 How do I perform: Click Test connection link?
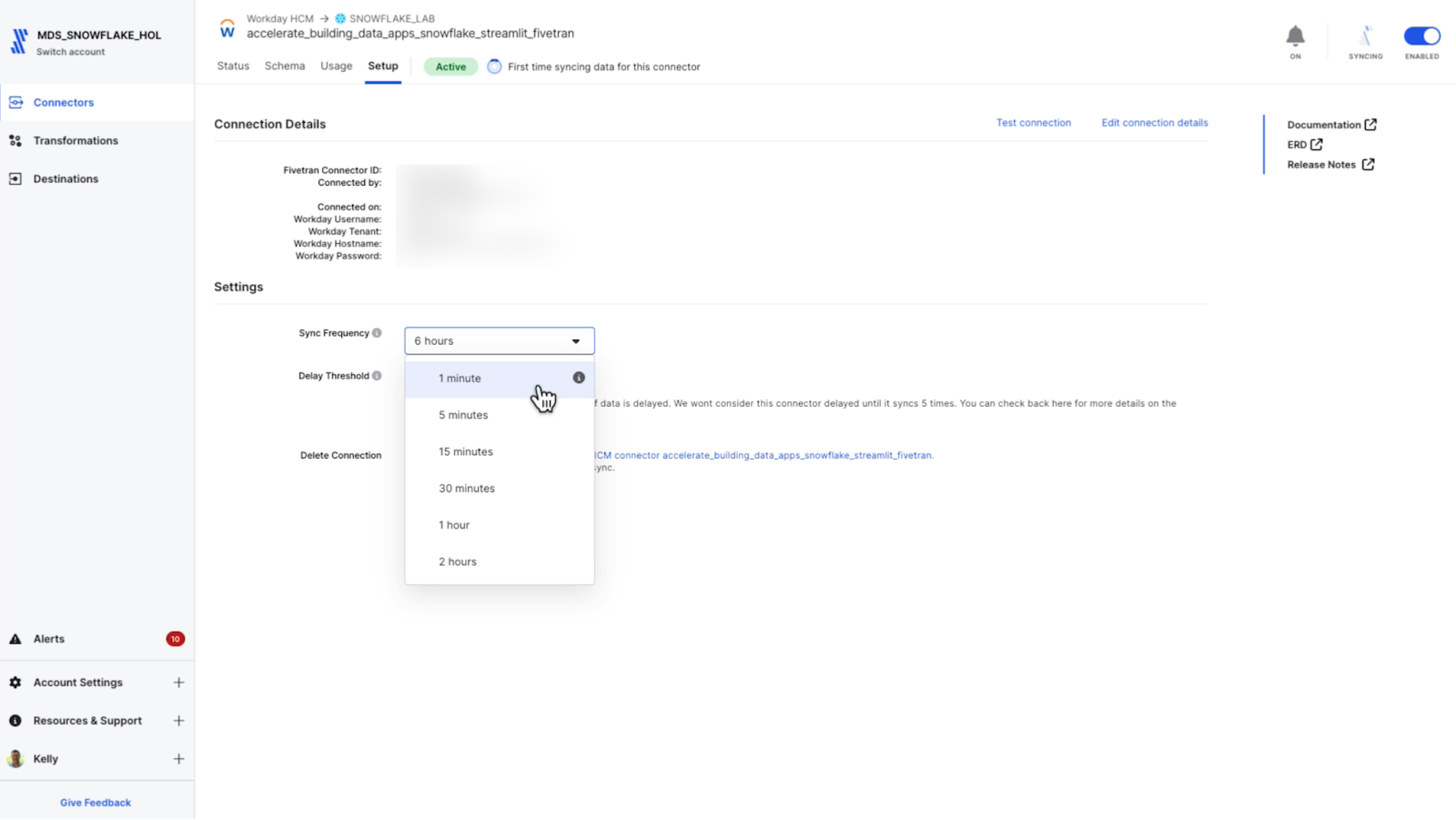1034,123
